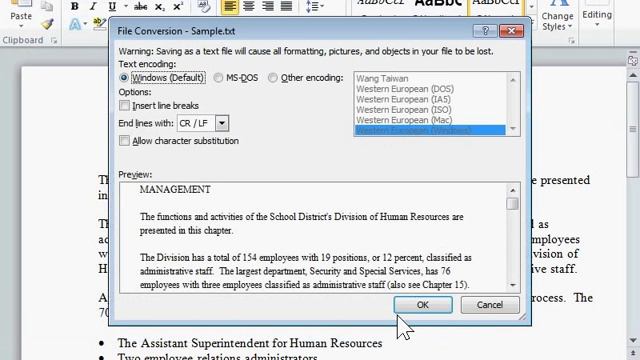This screenshot has height=360, width=640.
Task: Click the Clear Formatting icon
Action: tap(204, 6)
